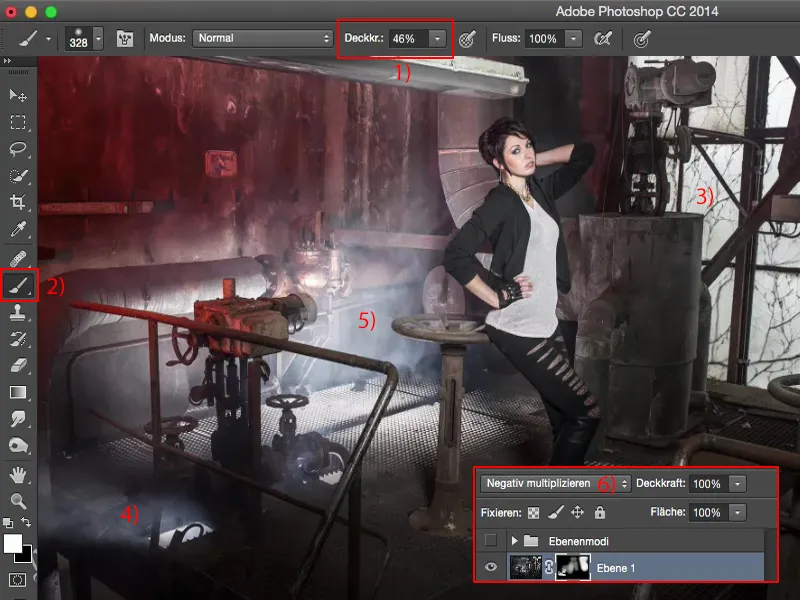Select the Quick Selection tool
This screenshot has width=800, height=600.
click(x=18, y=176)
